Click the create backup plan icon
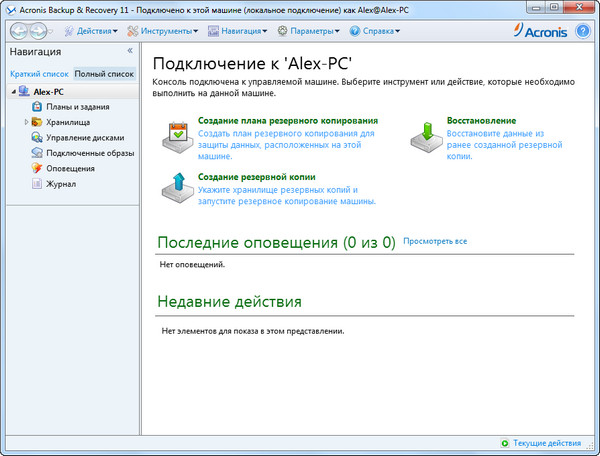This screenshot has height=456, width=600. (x=176, y=133)
